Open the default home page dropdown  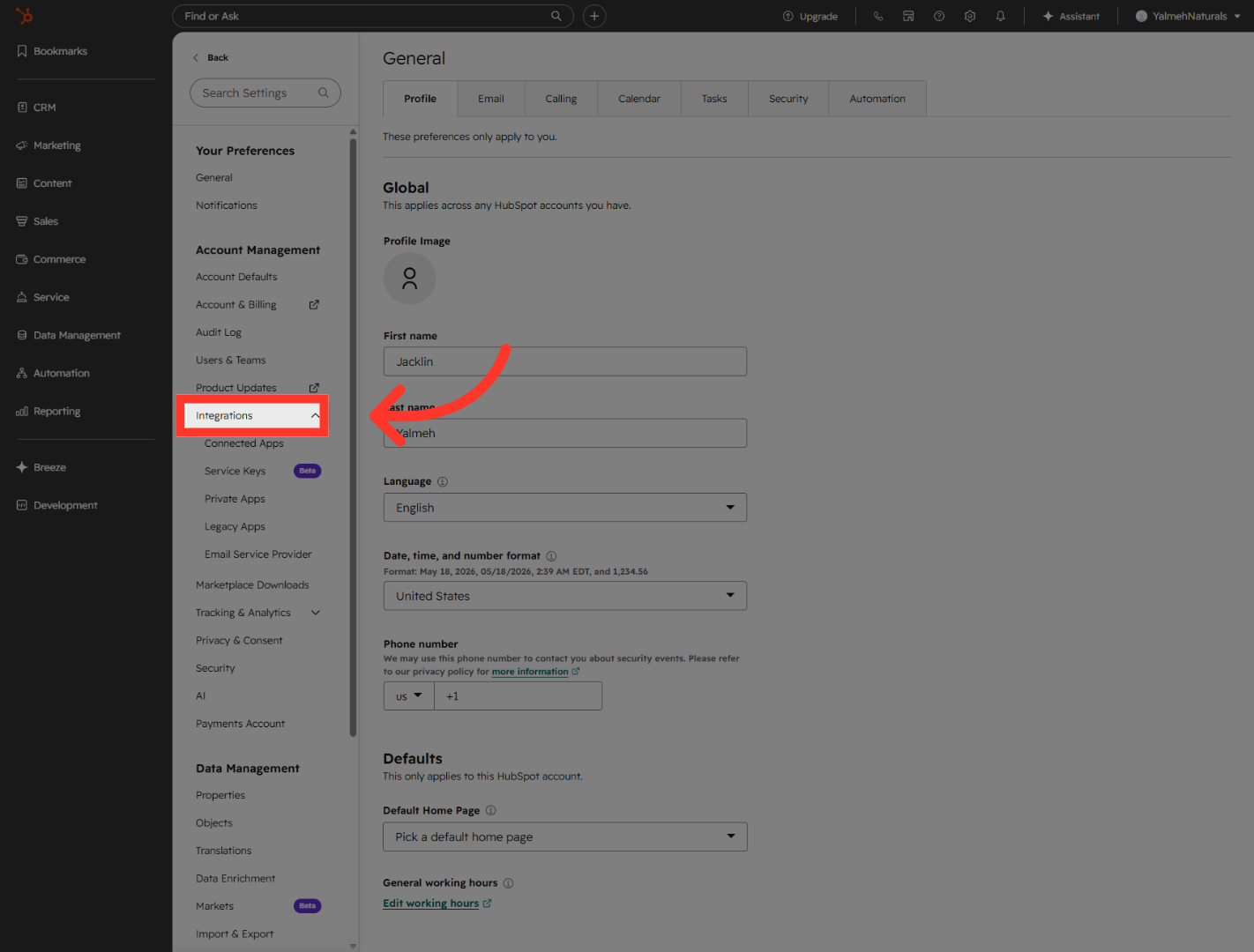[x=565, y=837]
